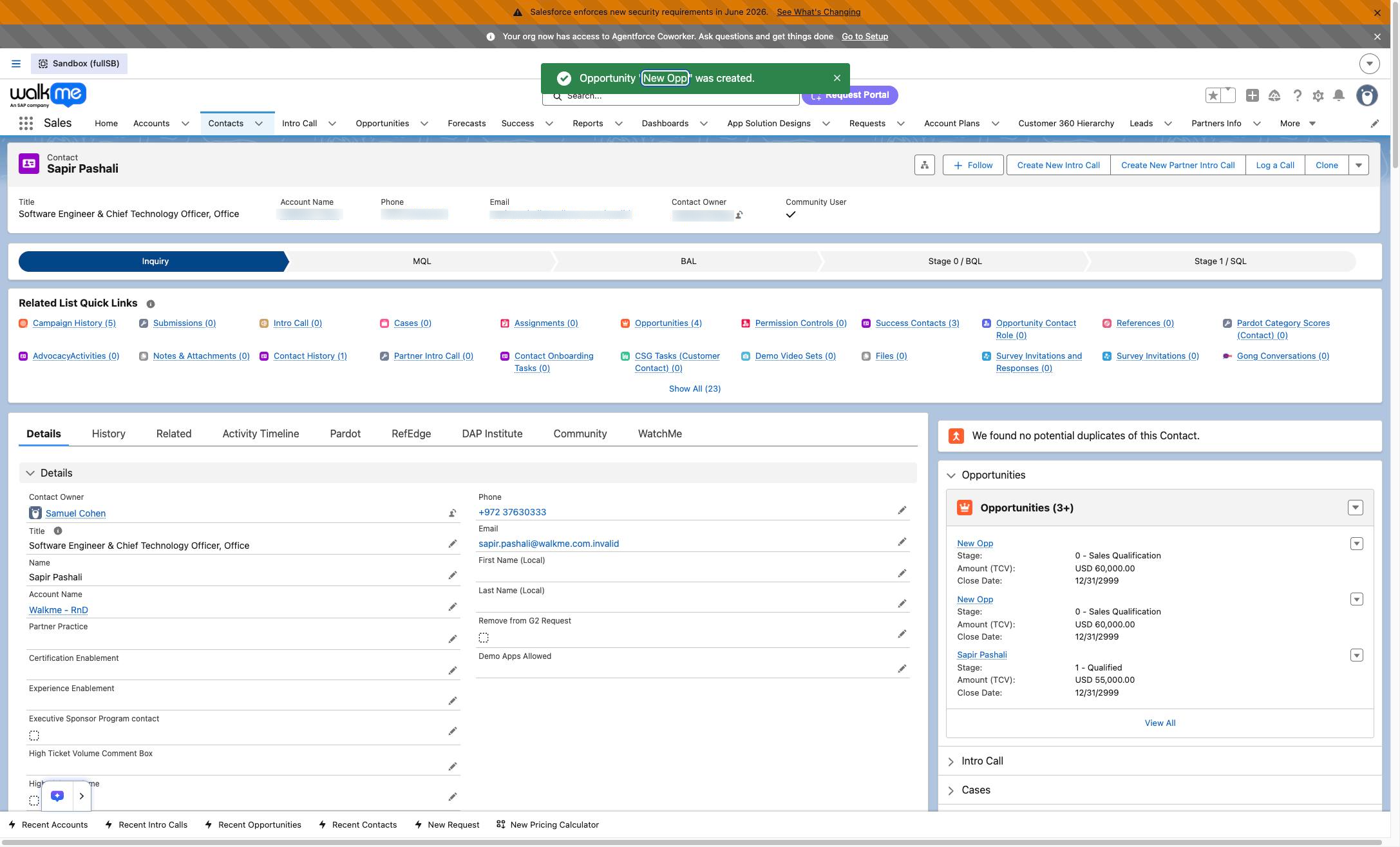Collapse the Opportunities sidebar section
The height and width of the screenshot is (847, 1400).
coord(951,475)
